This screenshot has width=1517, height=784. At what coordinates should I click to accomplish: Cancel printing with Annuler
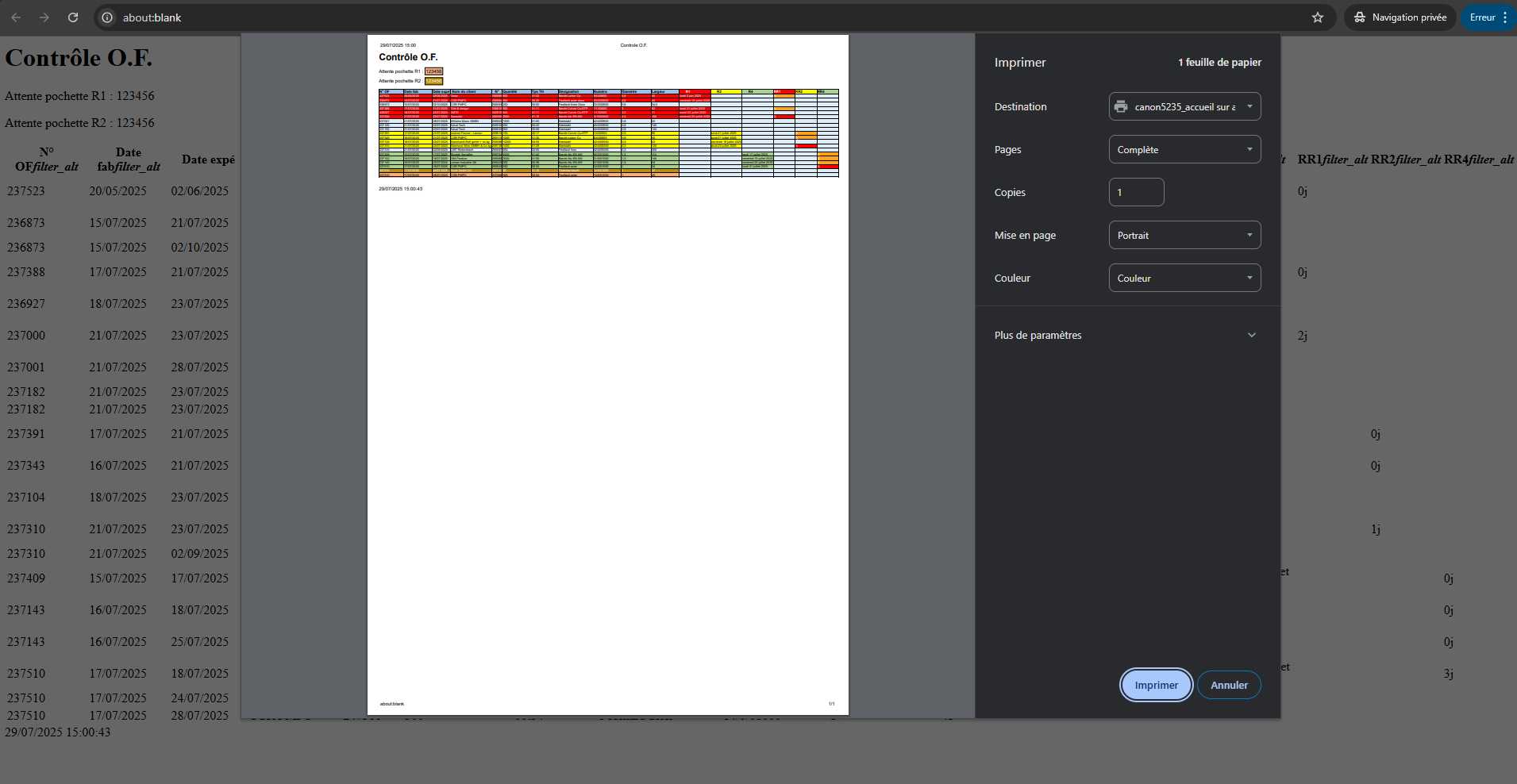[x=1228, y=685]
